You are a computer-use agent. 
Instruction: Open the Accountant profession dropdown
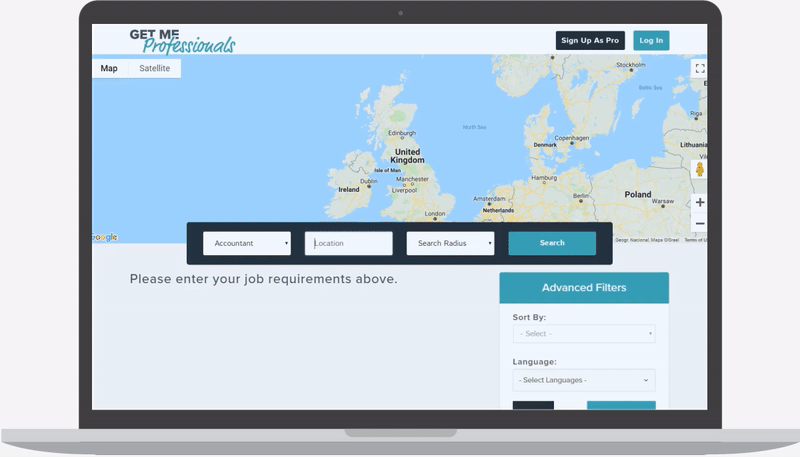(x=247, y=243)
